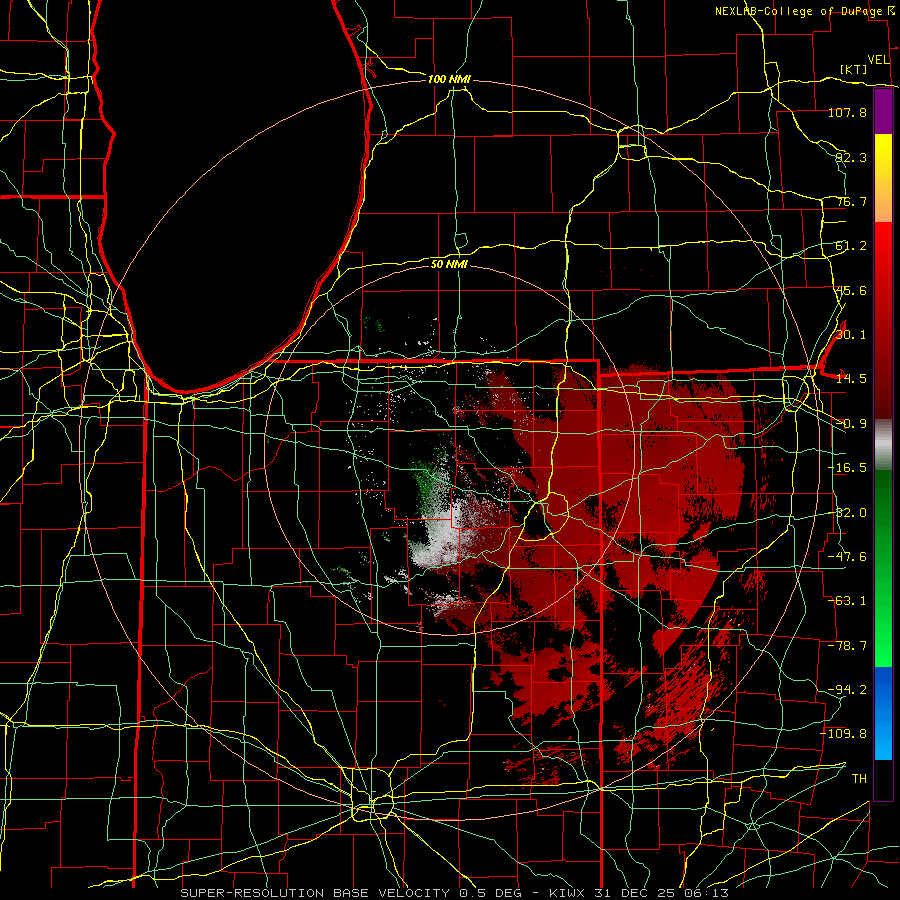The width and height of the screenshot is (900, 900).
Task: Select the 45.6 velocity scale value
Action: tap(851, 290)
